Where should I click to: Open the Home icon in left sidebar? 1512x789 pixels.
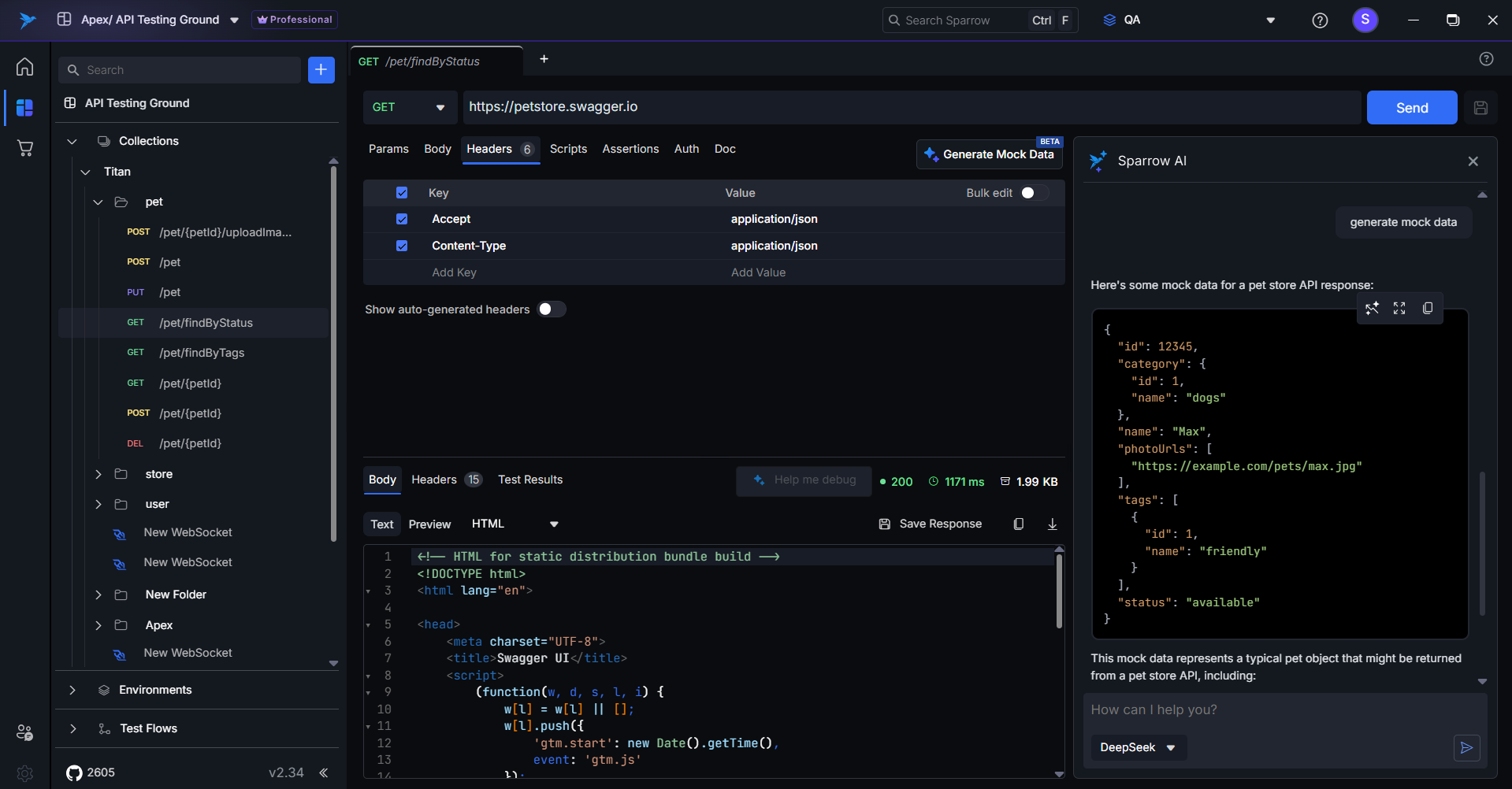coord(24,67)
